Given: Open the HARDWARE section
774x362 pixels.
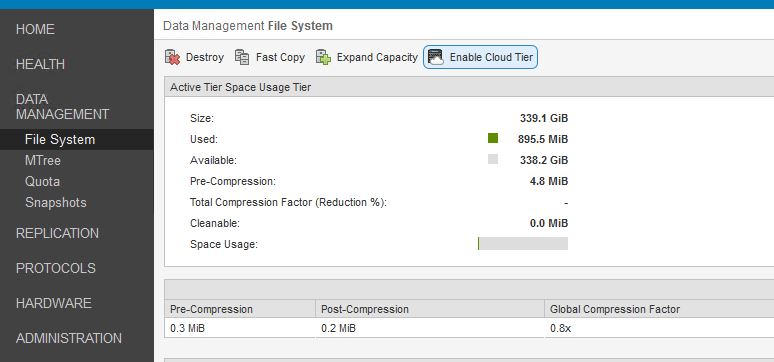Looking at the screenshot, I should coord(54,303).
